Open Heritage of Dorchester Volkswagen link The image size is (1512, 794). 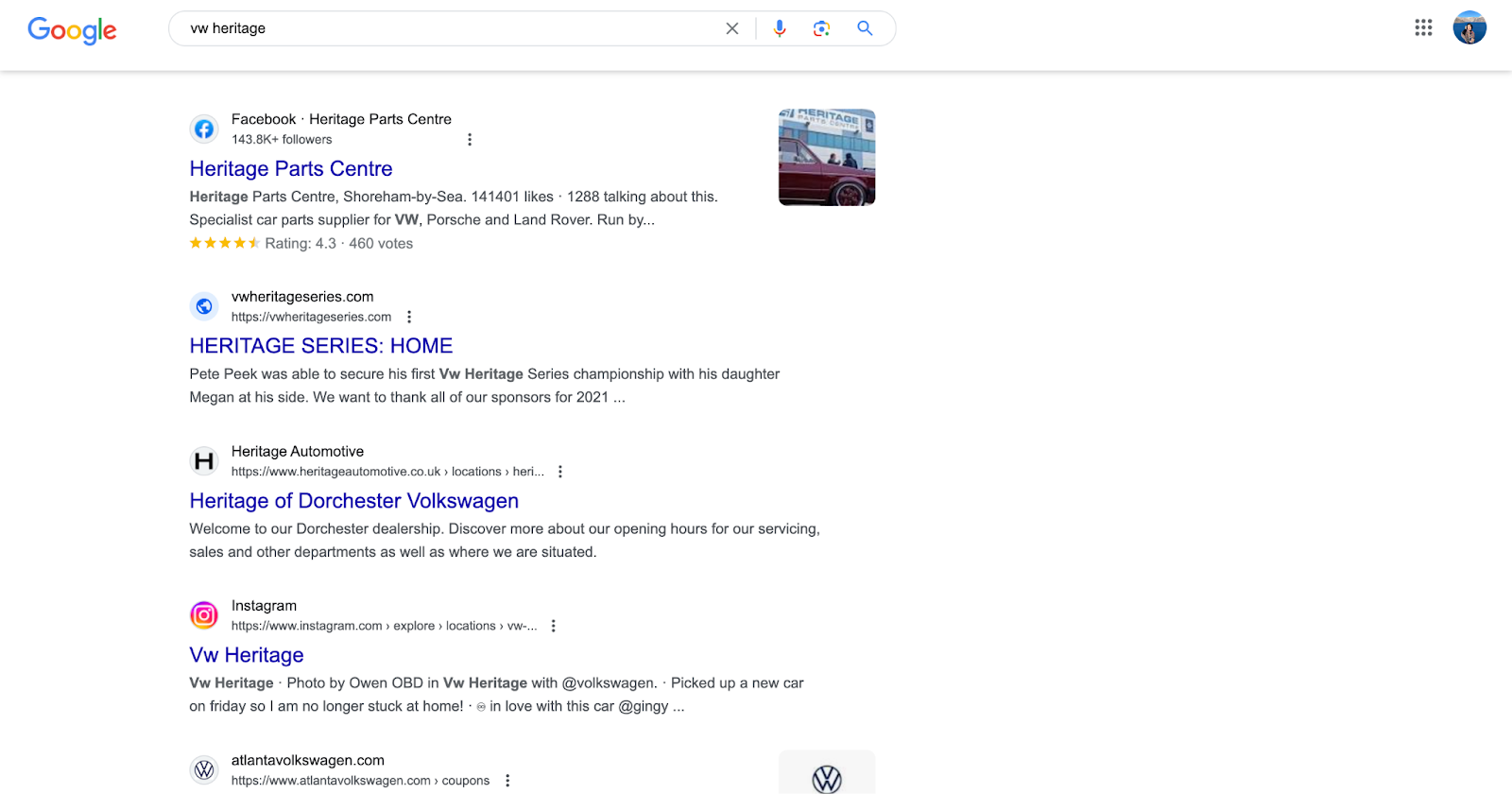[354, 501]
